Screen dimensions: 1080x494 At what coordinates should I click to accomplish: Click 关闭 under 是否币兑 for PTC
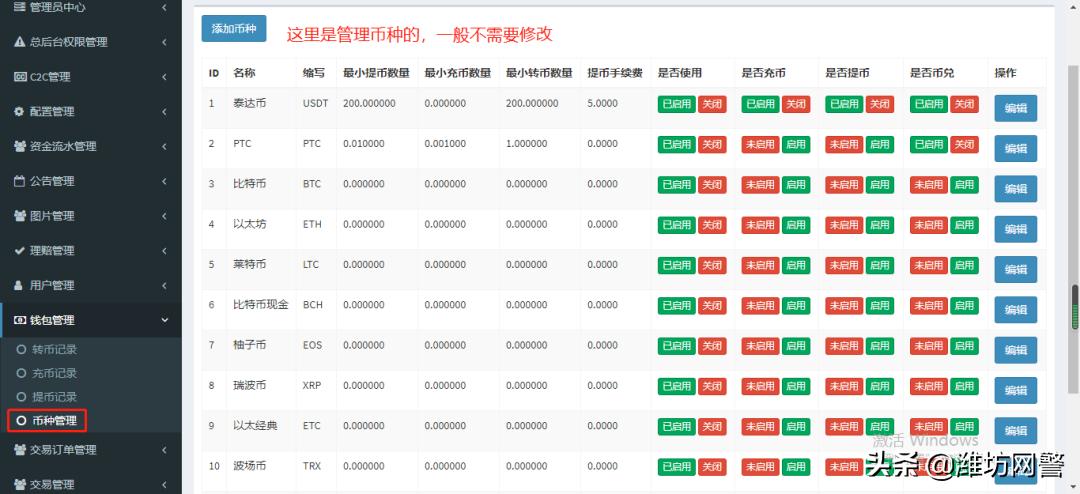coord(964,145)
